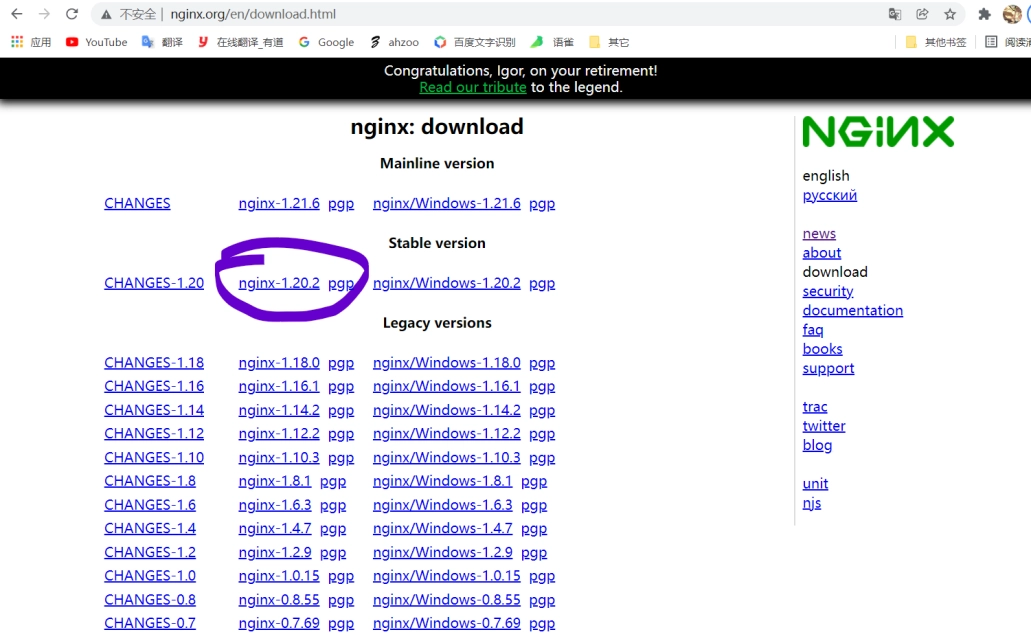Download nginx-1.20.2 stable version
Screen dimensions: 1031x641
(279, 283)
